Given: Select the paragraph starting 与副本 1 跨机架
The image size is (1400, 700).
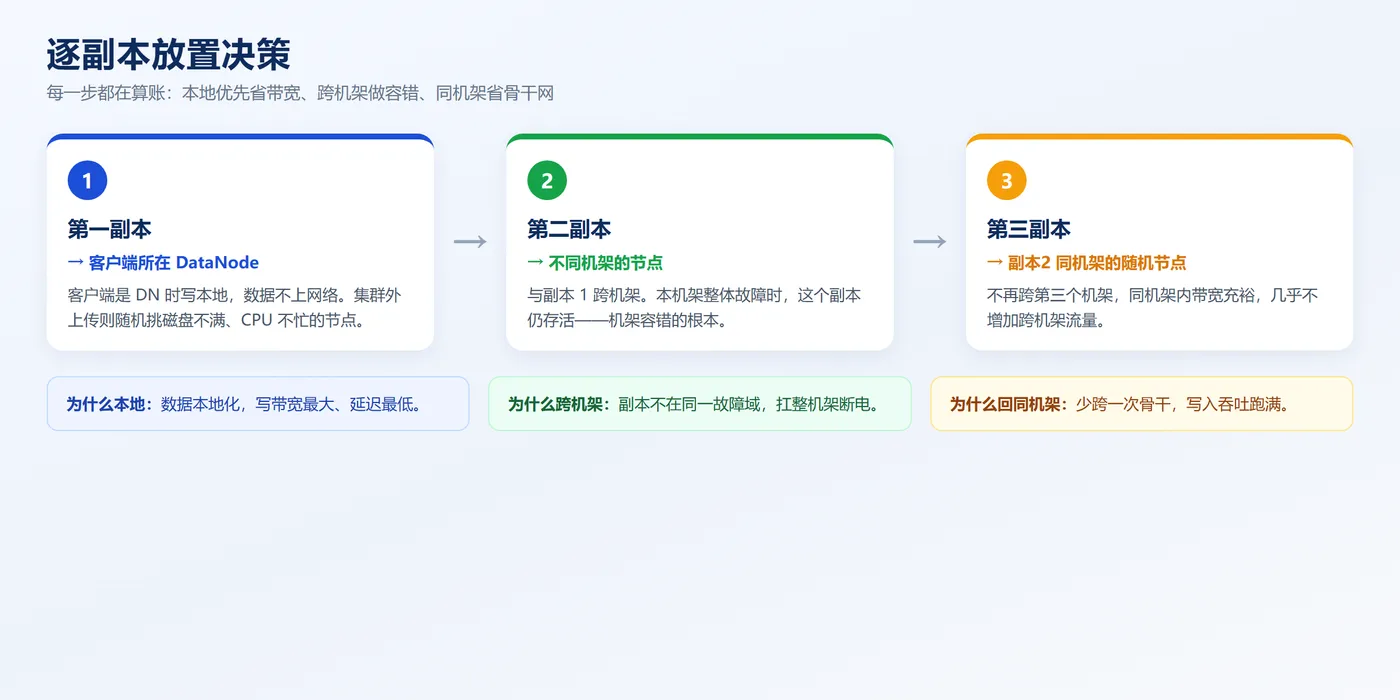Looking at the screenshot, I should (694, 308).
